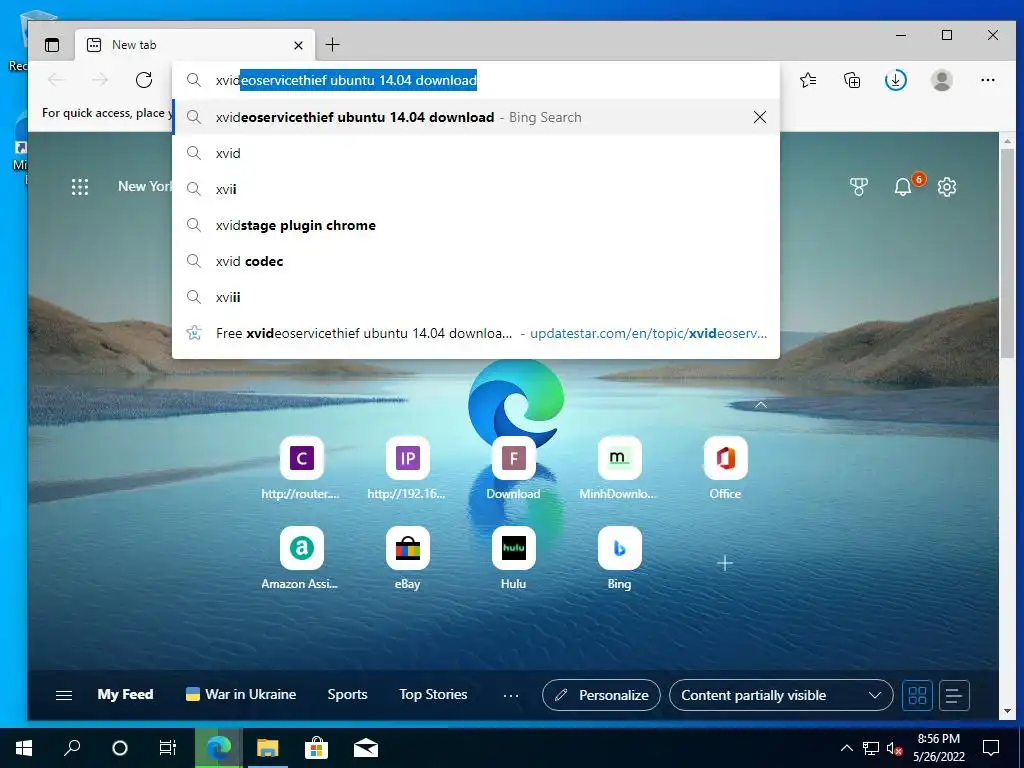The width and height of the screenshot is (1024, 768).
Task: Open the Office quick link tile
Action: [725, 468]
